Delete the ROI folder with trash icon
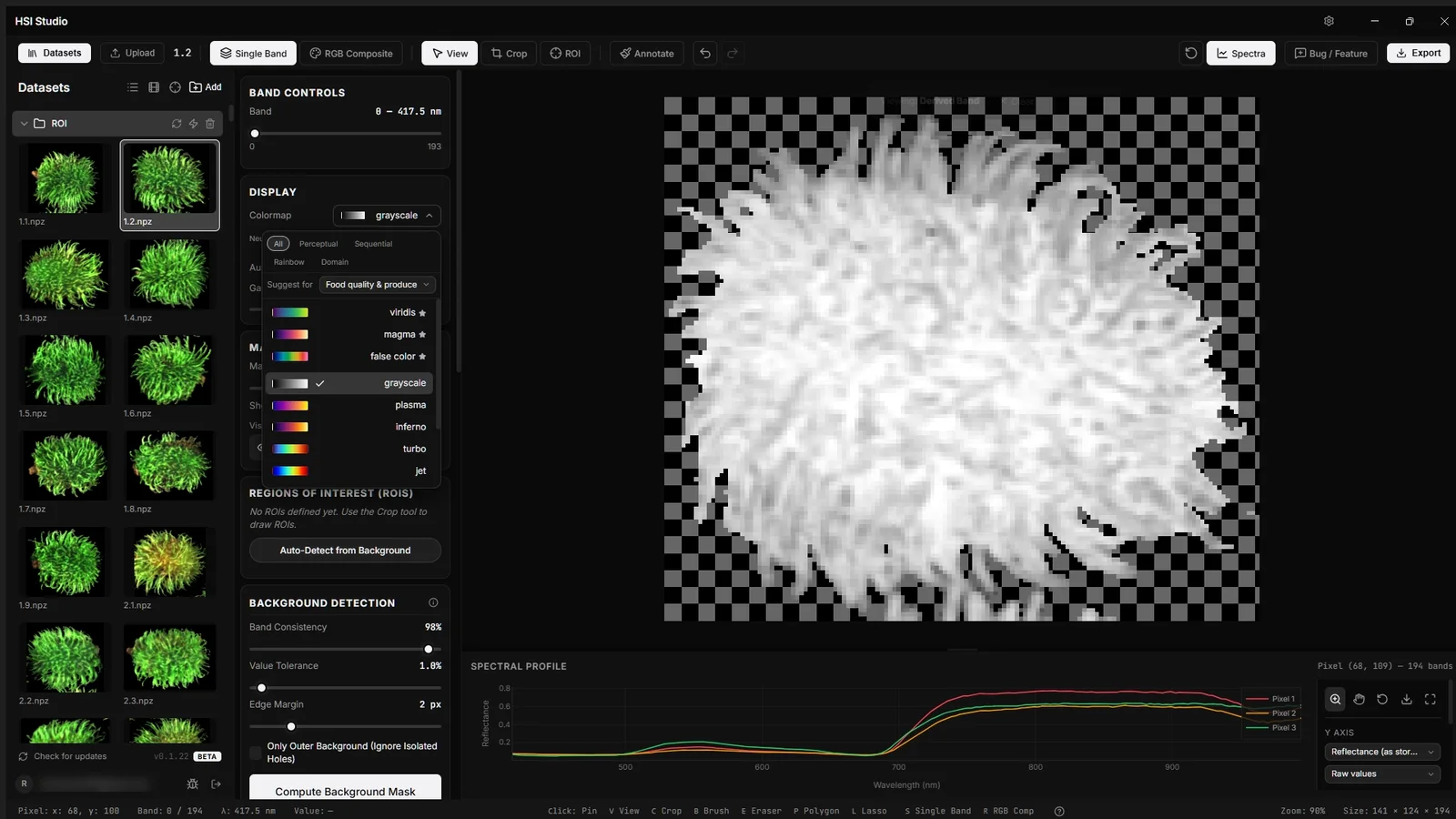Screen dimensions: 1456x819 [x=210, y=124]
